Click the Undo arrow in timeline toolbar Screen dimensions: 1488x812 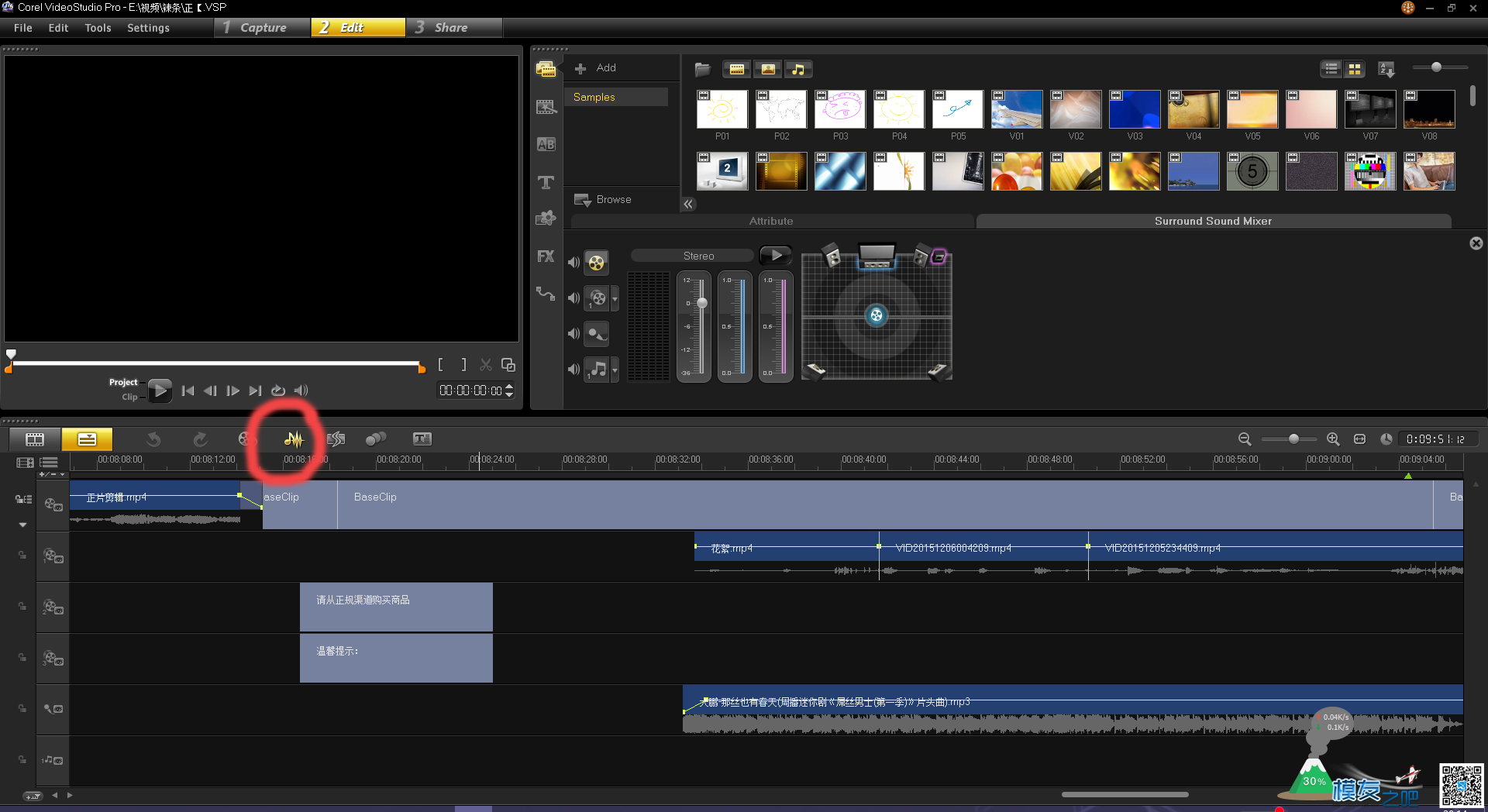[x=153, y=439]
